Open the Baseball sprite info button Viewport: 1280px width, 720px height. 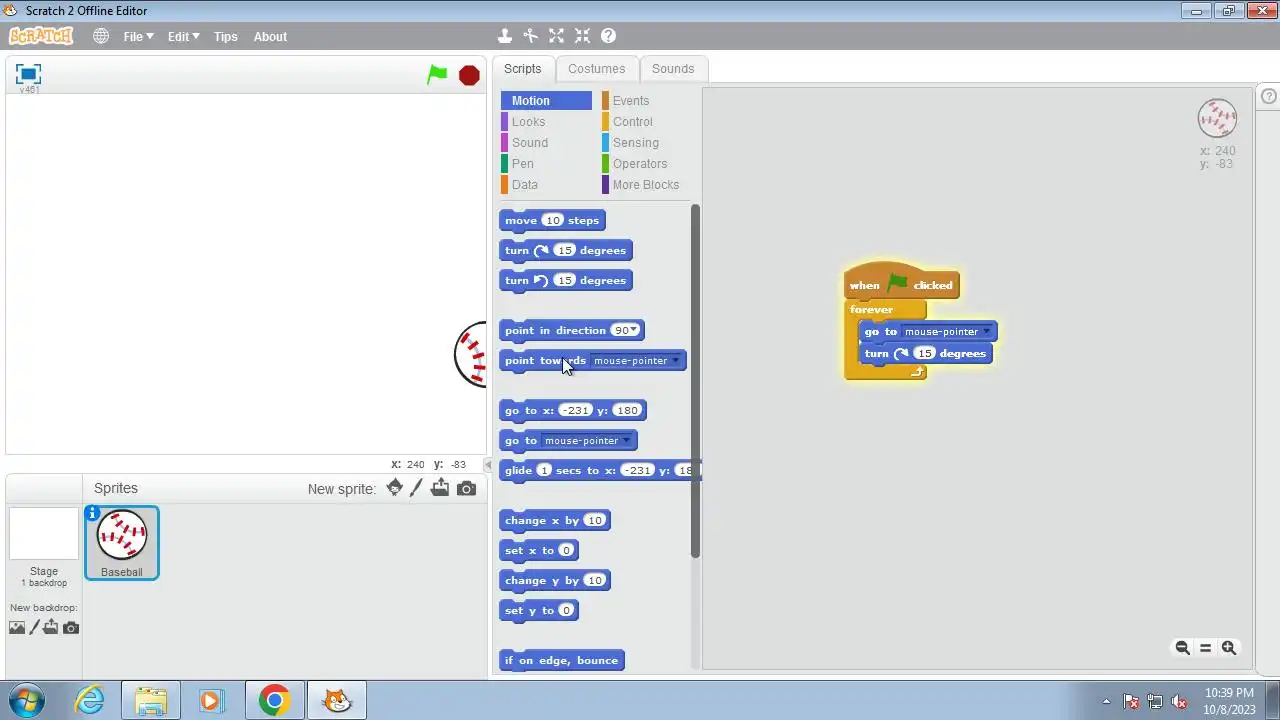[x=93, y=514]
